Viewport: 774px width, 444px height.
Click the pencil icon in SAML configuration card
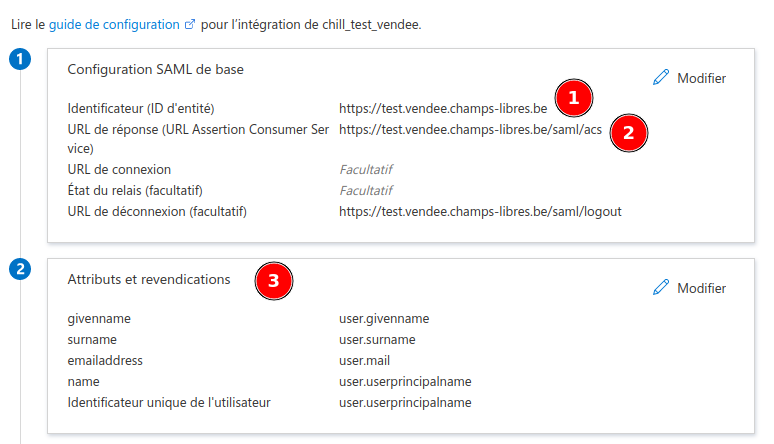click(x=660, y=77)
